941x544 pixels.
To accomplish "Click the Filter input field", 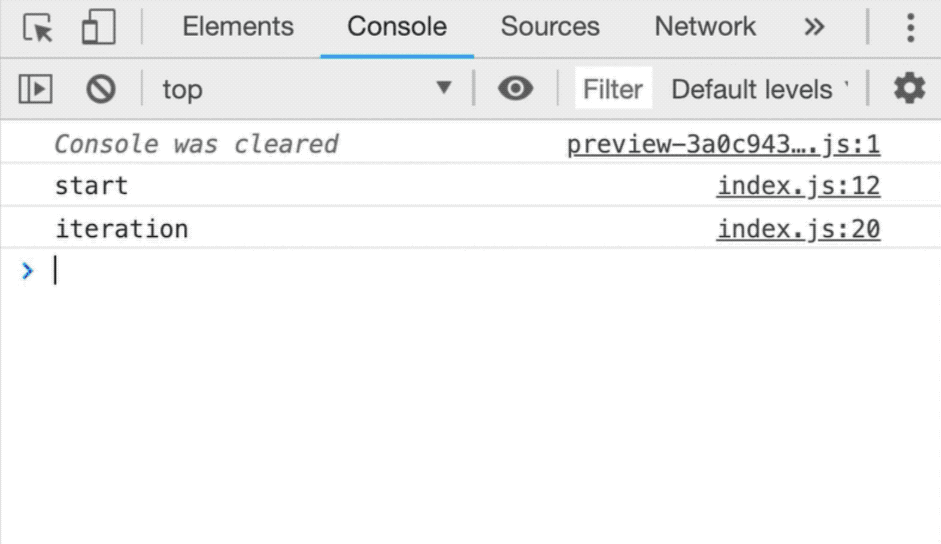I will [x=613, y=89].
